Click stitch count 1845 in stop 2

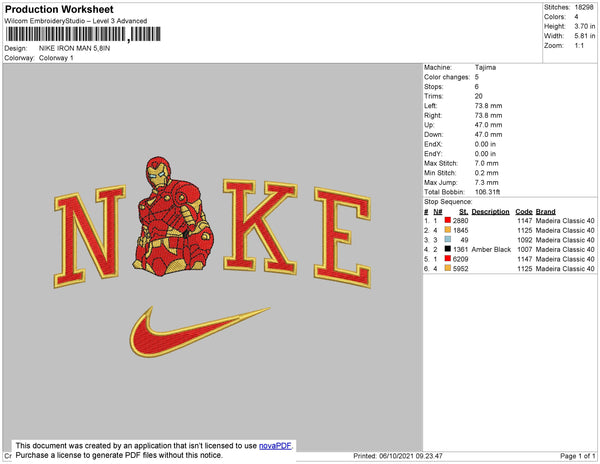461,230
